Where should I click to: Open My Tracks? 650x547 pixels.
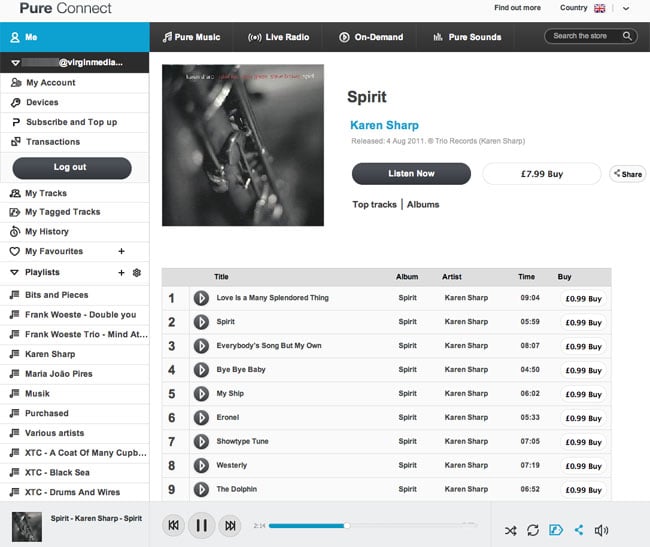pyautogui.click(x=75, y=193)
